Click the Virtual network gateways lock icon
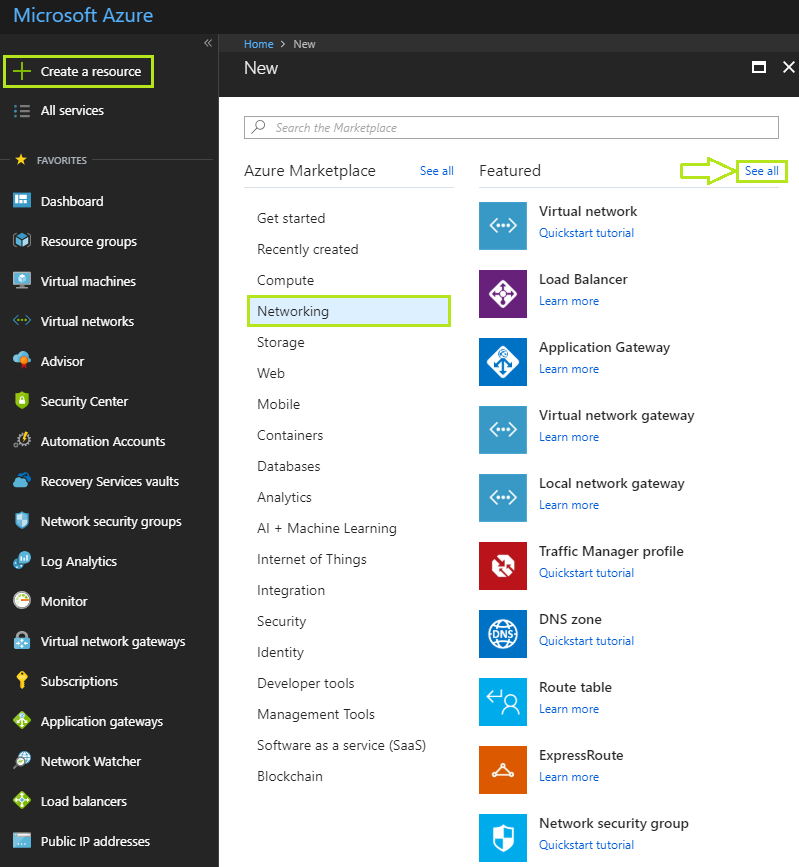 (x=22, y=640)
